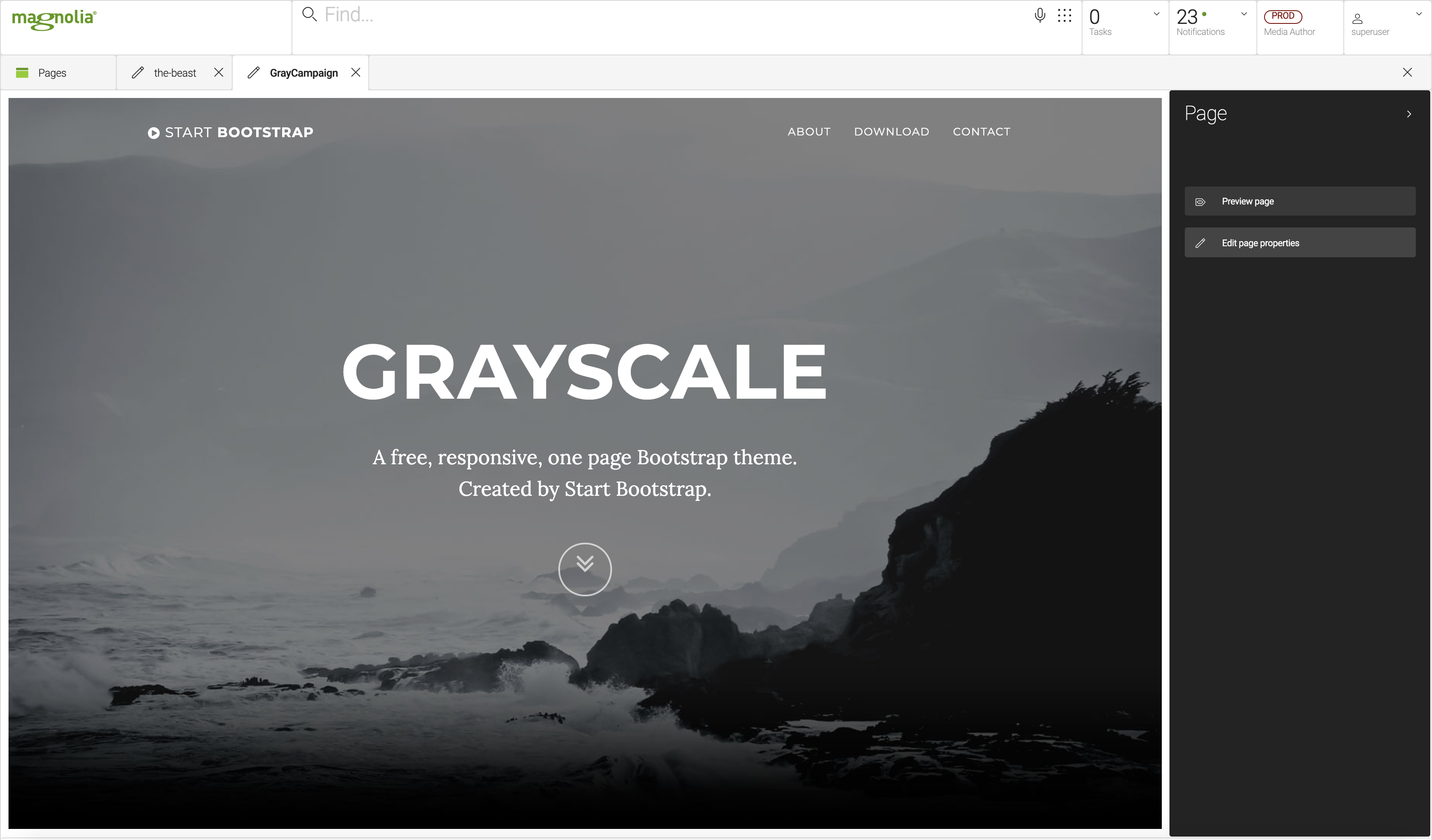Open the app launcher grid icon

1064,15
